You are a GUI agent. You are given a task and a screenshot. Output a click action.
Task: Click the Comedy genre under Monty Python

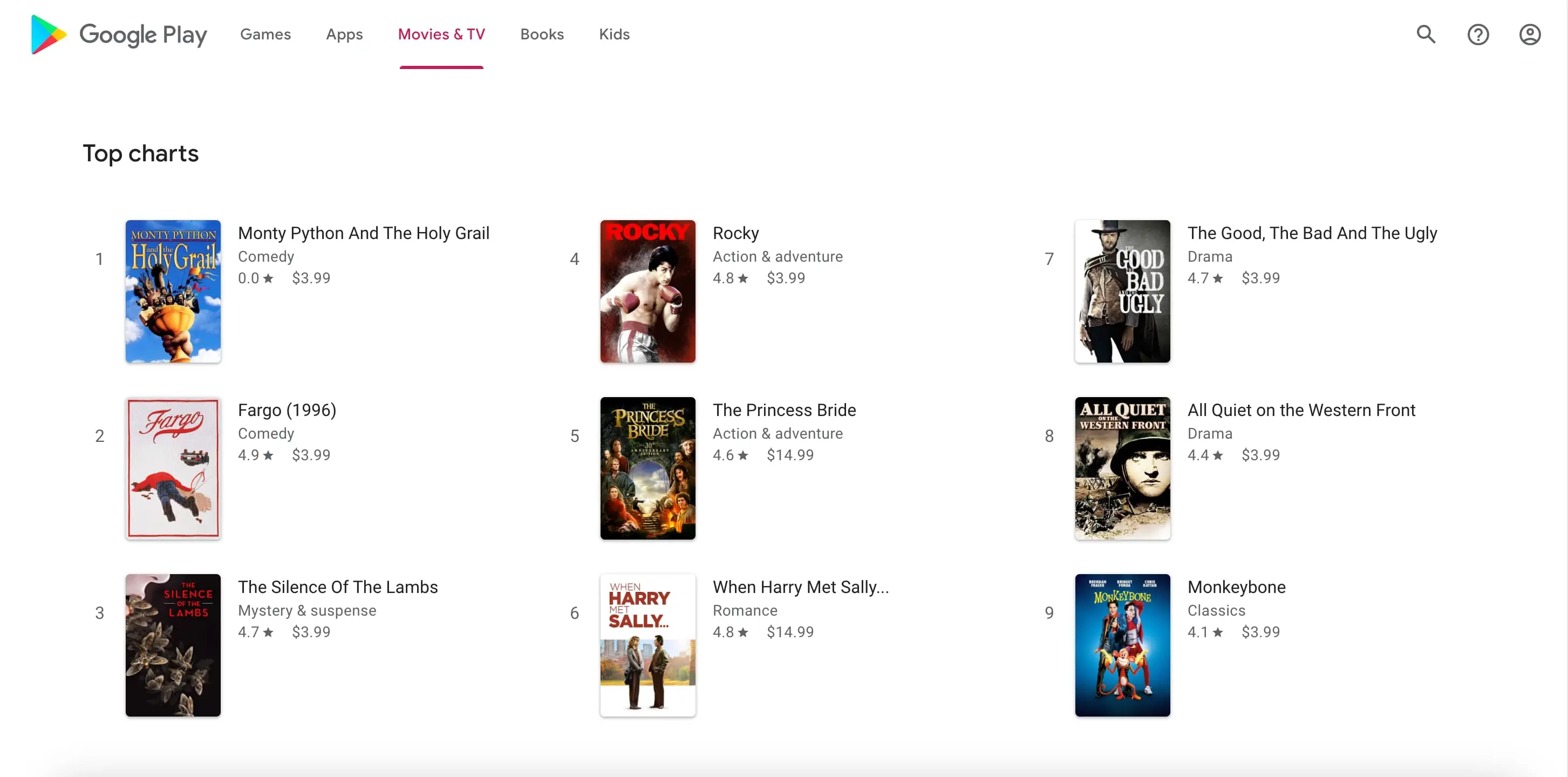pos(266,256)
